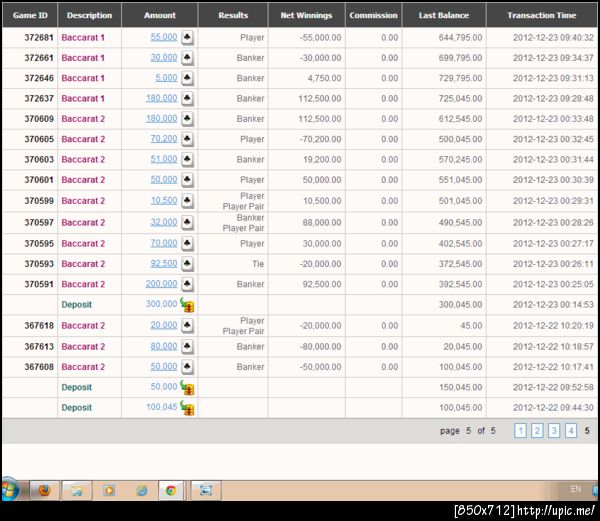This screenshot has width=600, height=521.
Task: Open the 5,000 amount link
Action: tap(166, 78)
